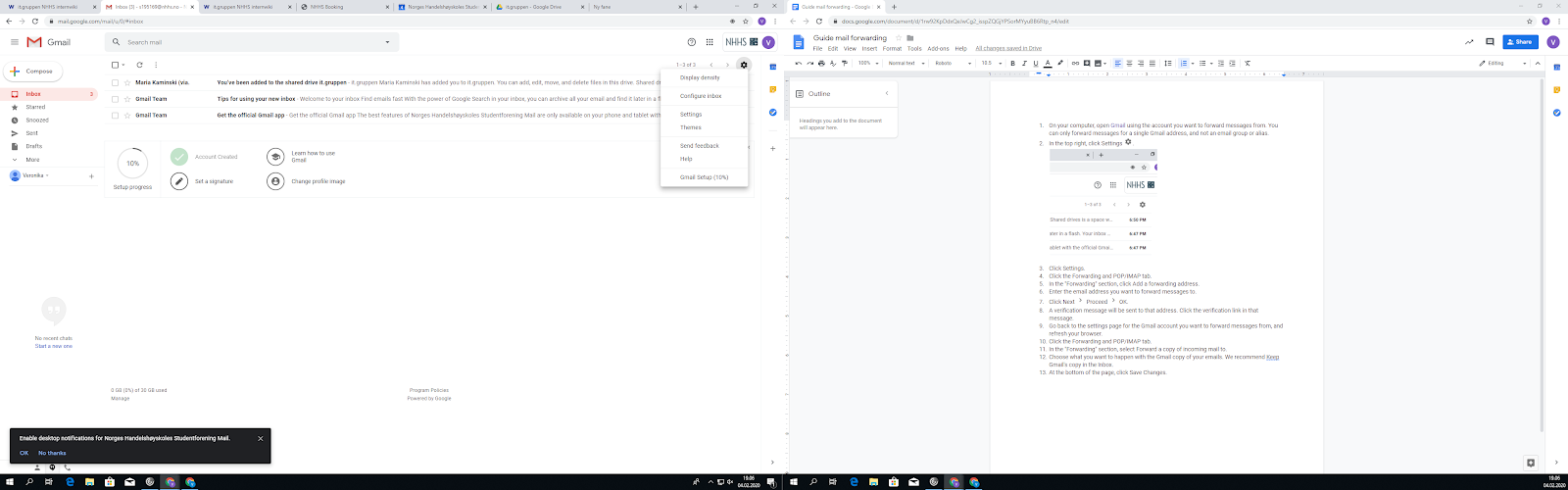
Task: Open the Inbox label in Gmail sidebar
Action: pos(49,94)
